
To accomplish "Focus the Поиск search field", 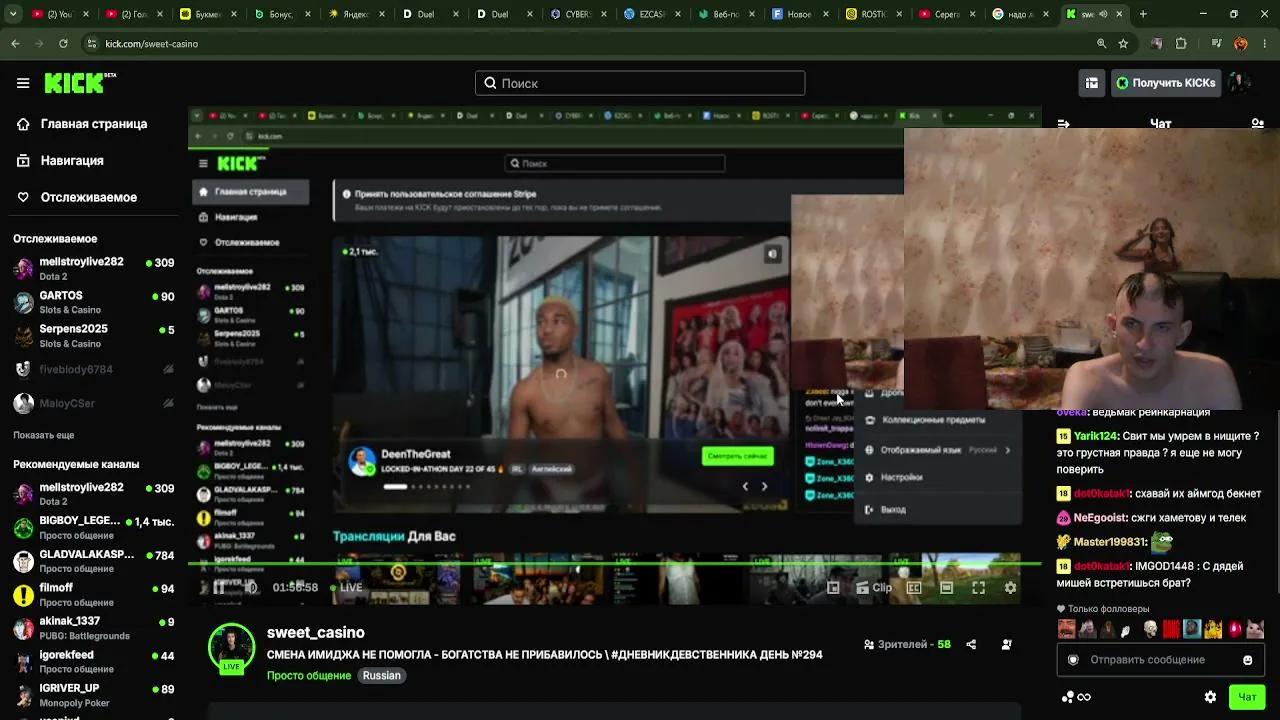I will click(x=640, y=83).
